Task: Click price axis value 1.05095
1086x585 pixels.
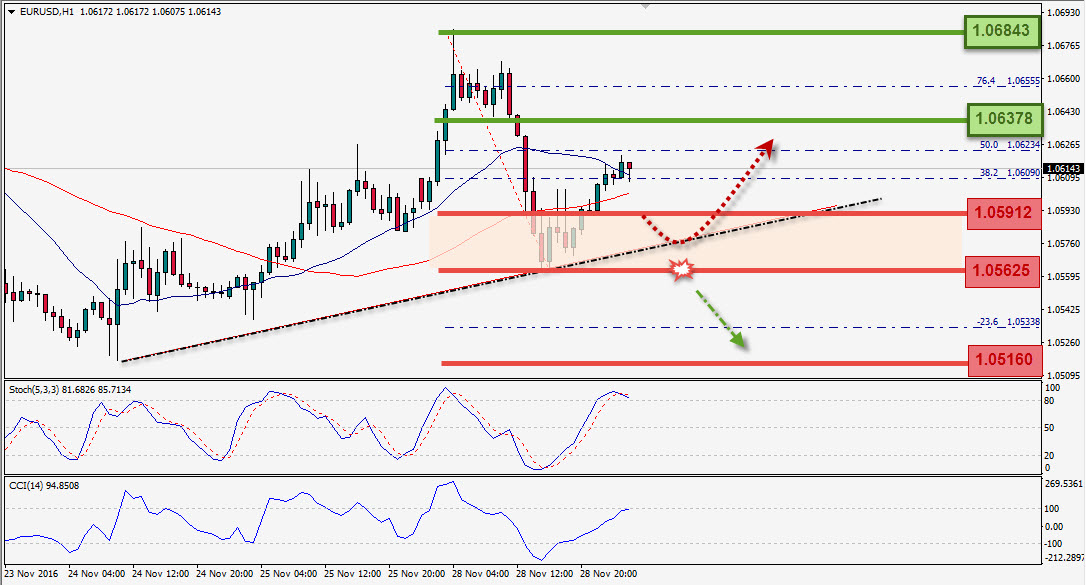Action: tap(1063, 376)
